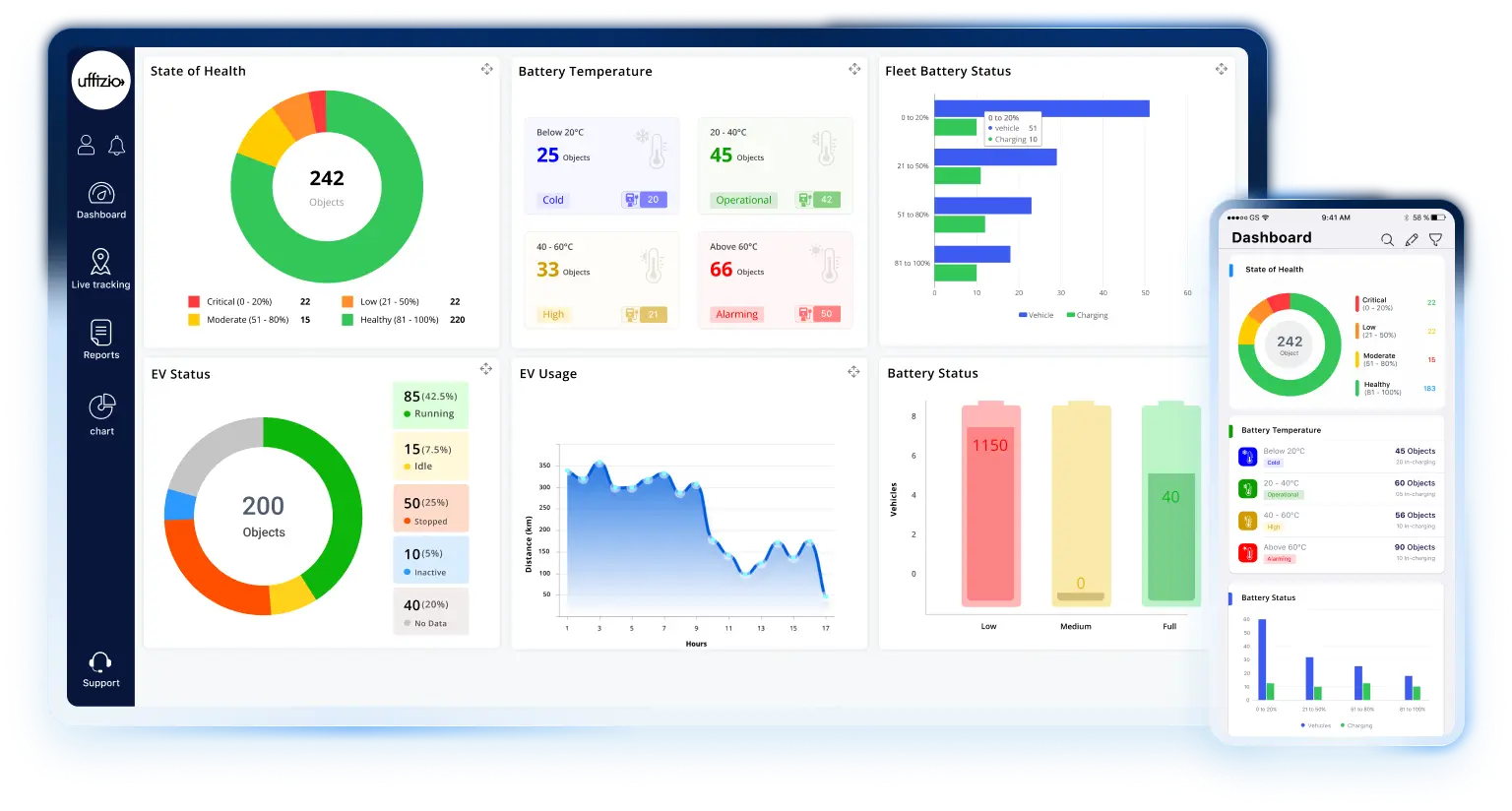Expand the Battery Temperature widget
Screen dimensions: 1512x811
854,69
